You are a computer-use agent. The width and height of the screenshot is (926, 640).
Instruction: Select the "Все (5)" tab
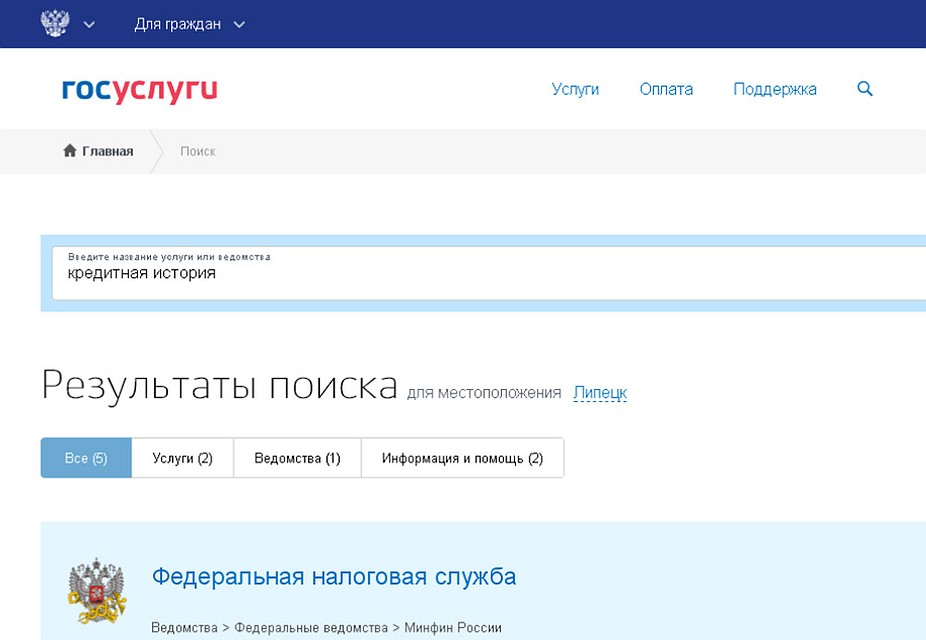pos(86,458)
